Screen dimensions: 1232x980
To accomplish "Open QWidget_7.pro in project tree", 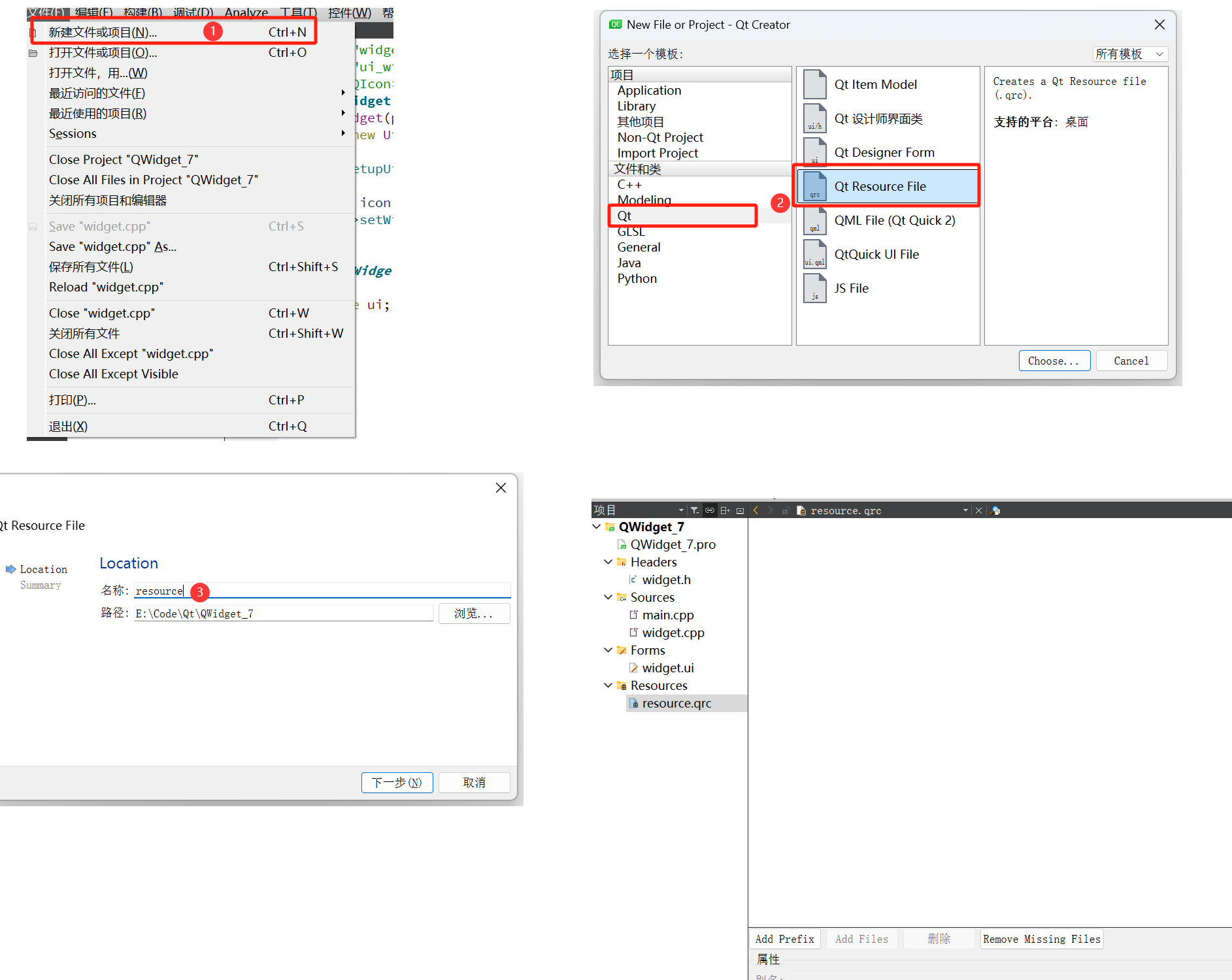I will [x=673, y=544].
